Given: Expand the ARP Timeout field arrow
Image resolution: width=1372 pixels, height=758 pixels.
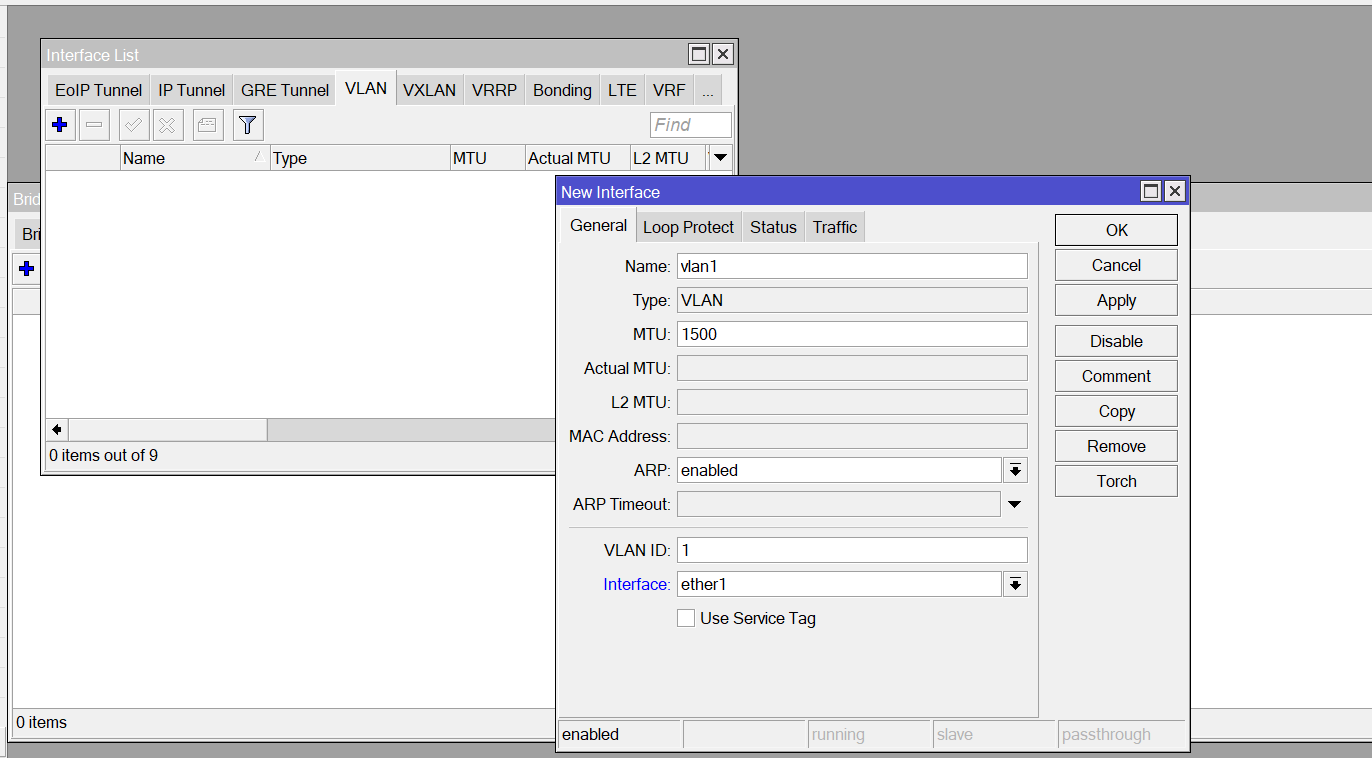Looking at the screenshot, I should click(x=1015, y=504).
